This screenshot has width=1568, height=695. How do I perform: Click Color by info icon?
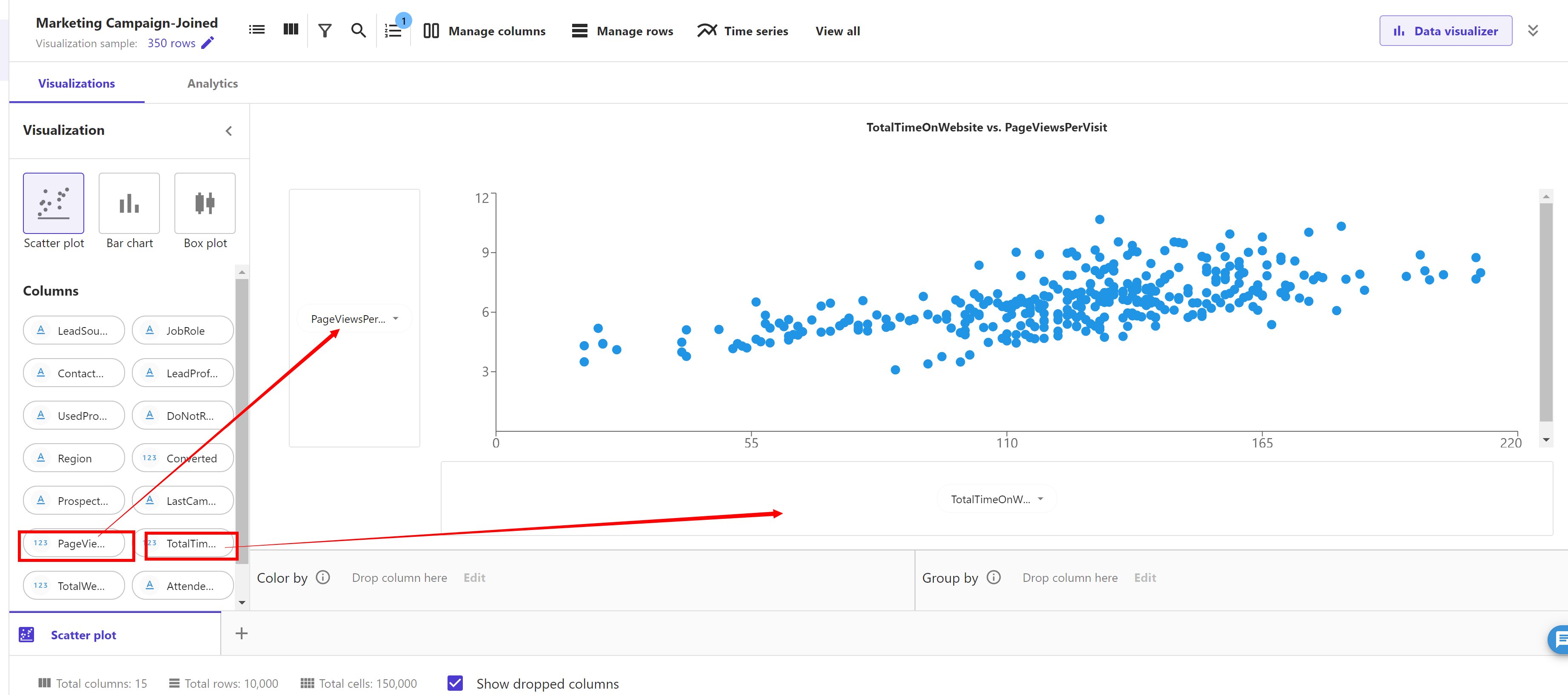click(323, 577)
